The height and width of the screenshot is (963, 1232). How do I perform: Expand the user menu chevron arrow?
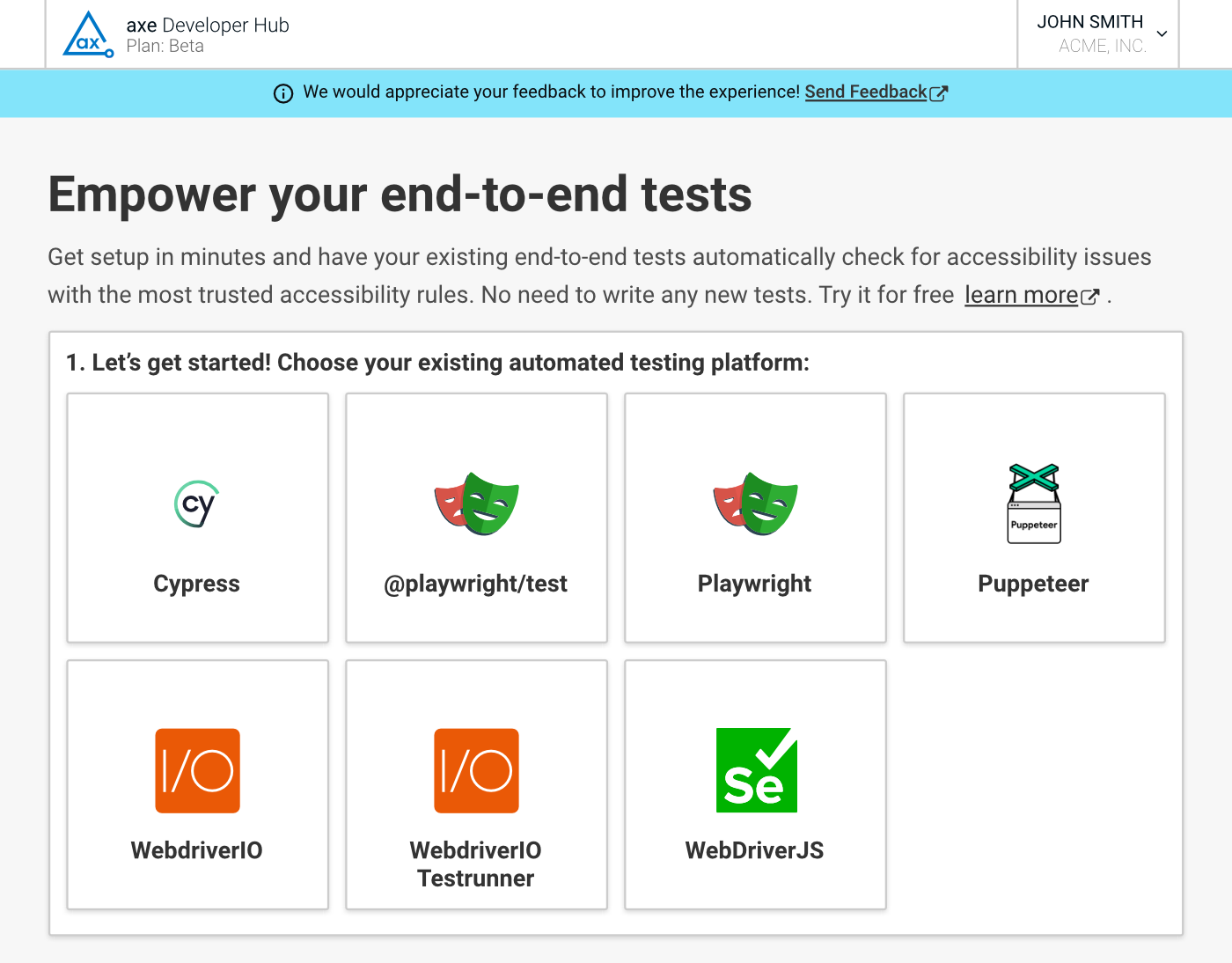(1162, 34)
